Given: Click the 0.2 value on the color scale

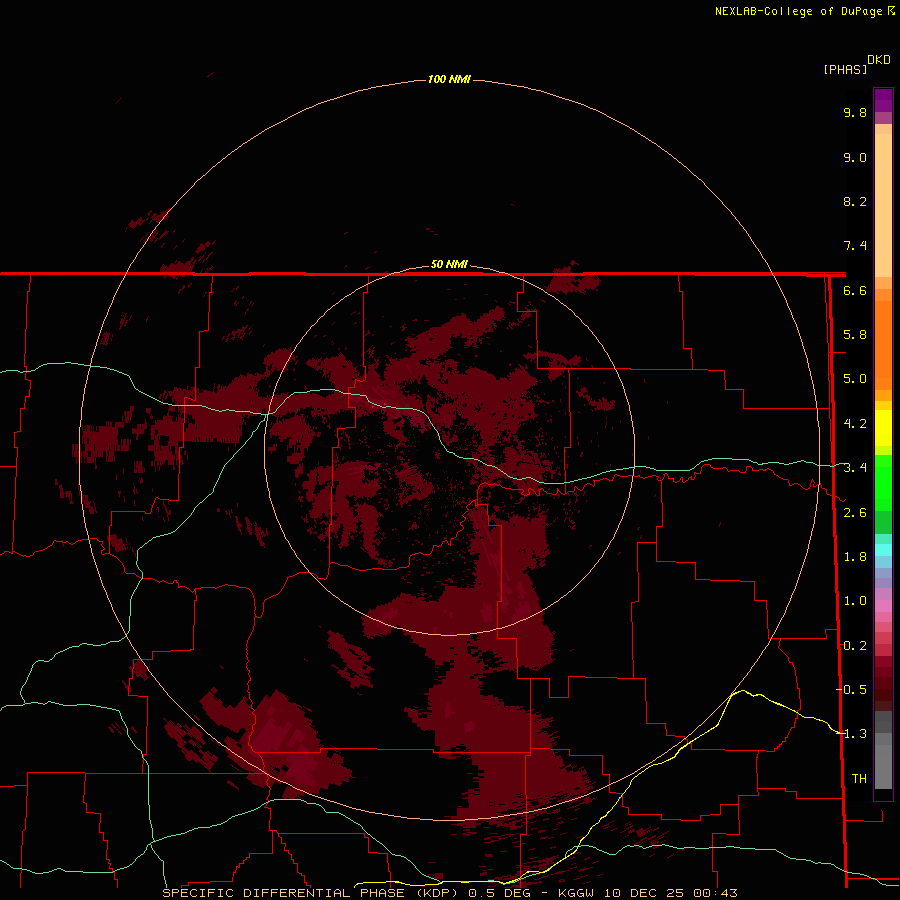Looking at the screenshot, I should 855,646.
